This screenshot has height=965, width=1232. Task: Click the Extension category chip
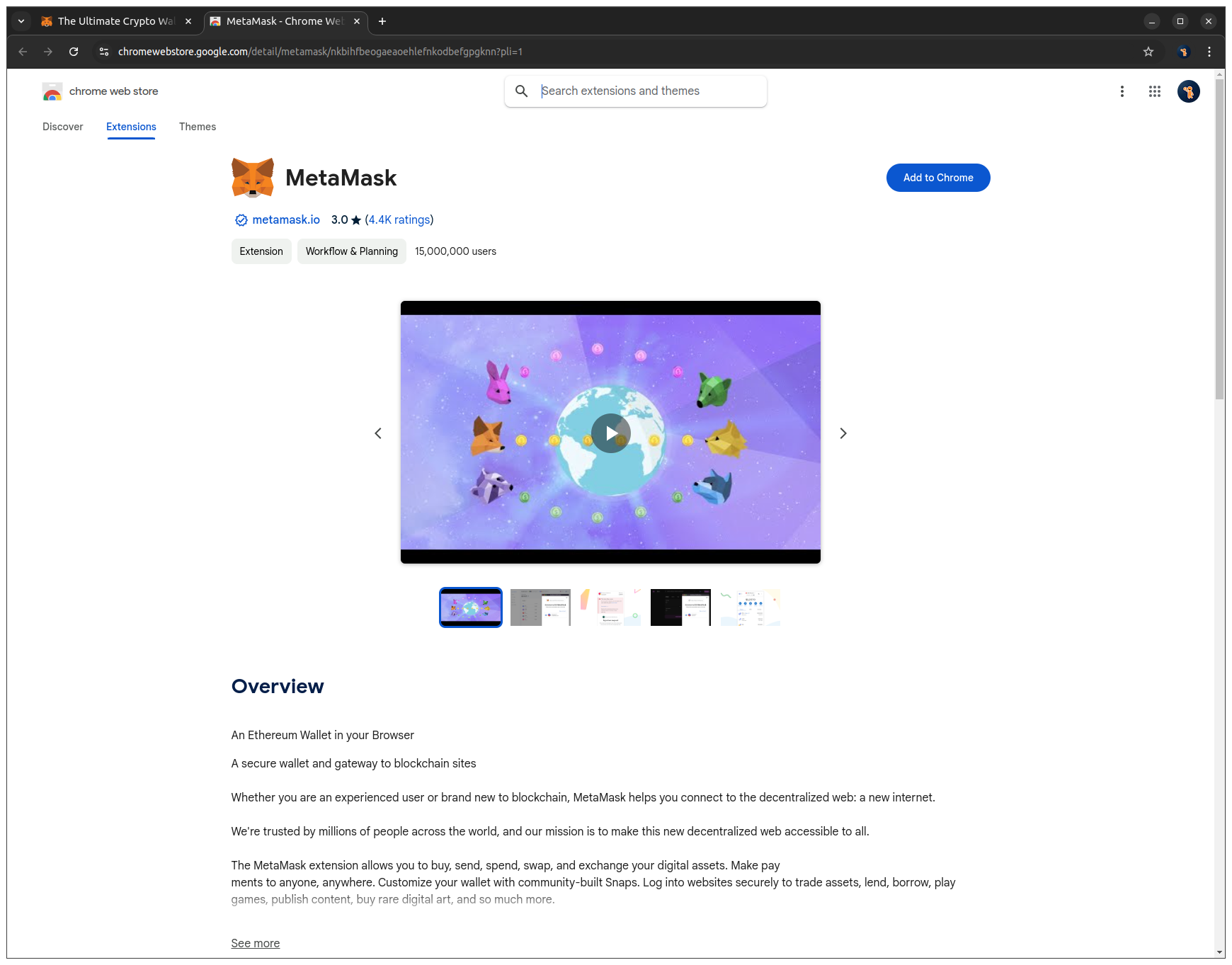click(x=261, y=251)
